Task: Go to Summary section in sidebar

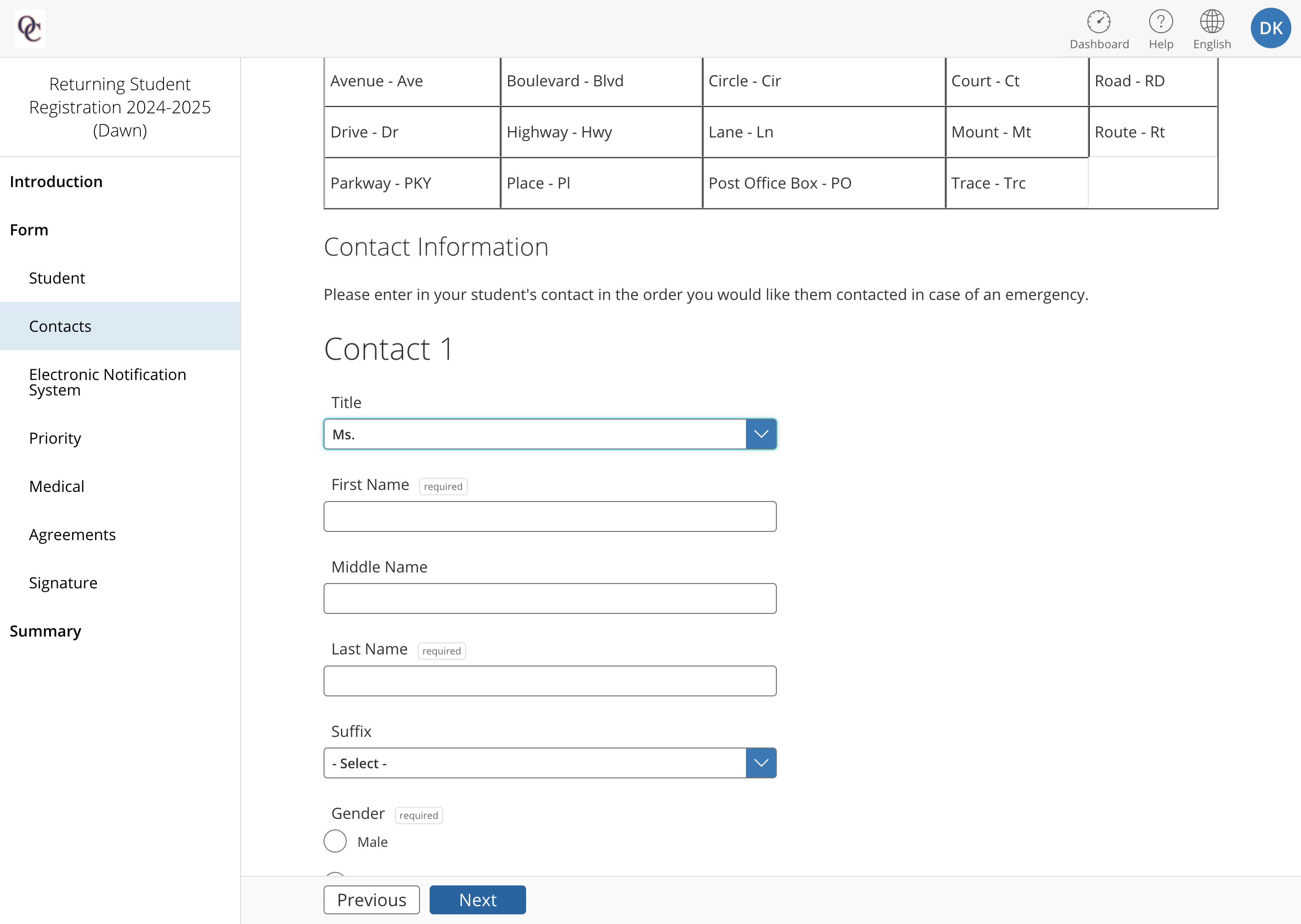Action: pyautogui.click(x=45, y=631)
